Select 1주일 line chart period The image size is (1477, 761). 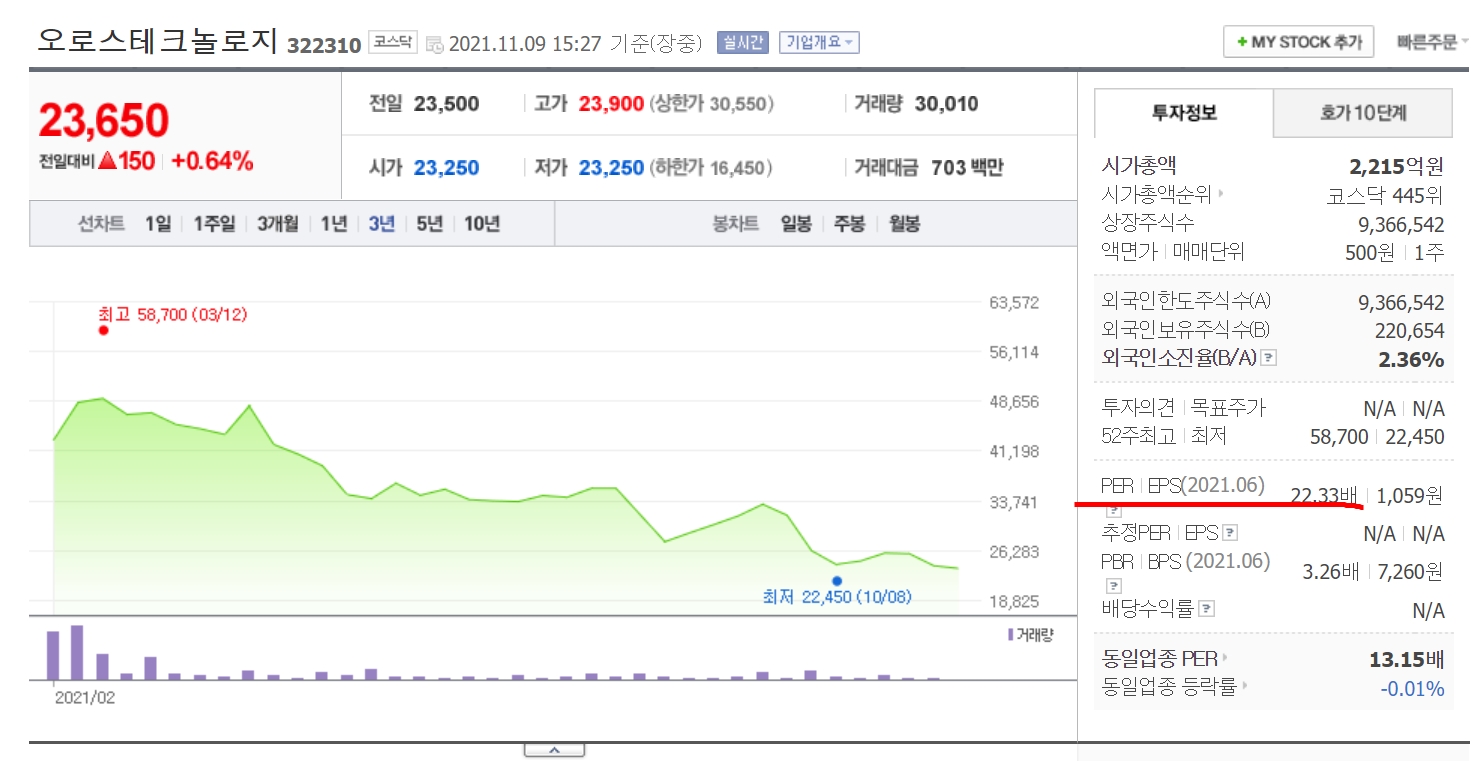click(x=214, y=224)
